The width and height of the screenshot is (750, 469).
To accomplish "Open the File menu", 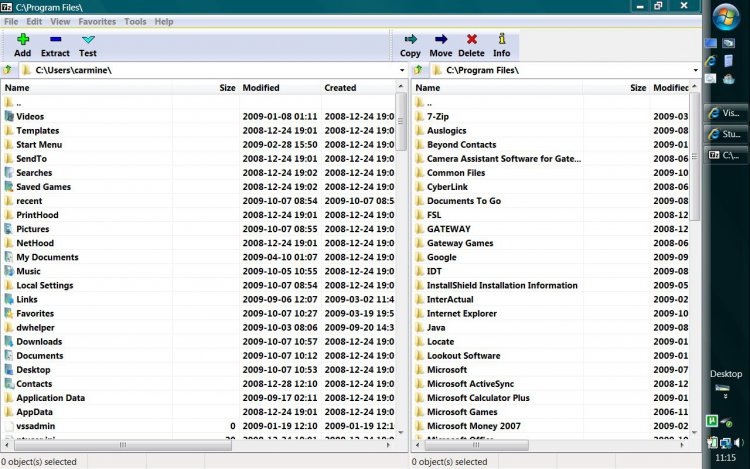I will coord(11,22).
